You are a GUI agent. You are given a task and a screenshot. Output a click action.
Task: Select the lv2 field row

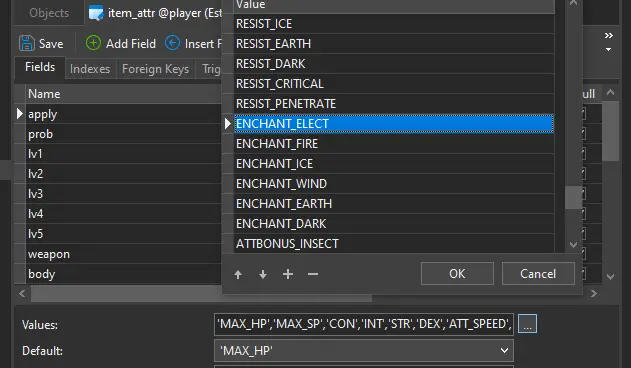pos(124,174)
